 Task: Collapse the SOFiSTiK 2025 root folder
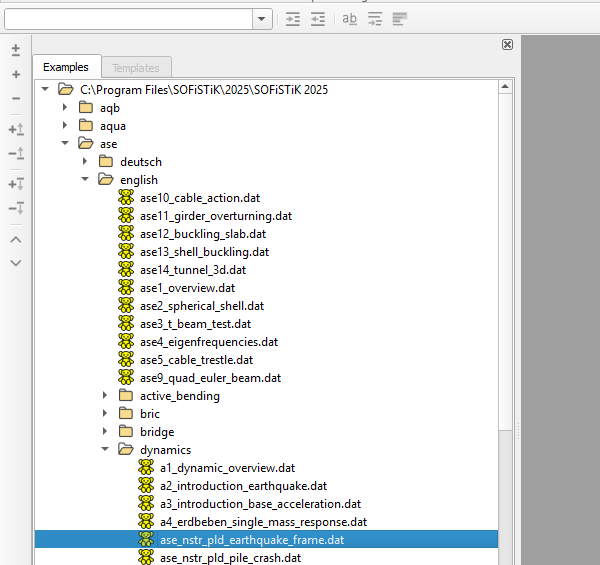click(x=45, y=89)
